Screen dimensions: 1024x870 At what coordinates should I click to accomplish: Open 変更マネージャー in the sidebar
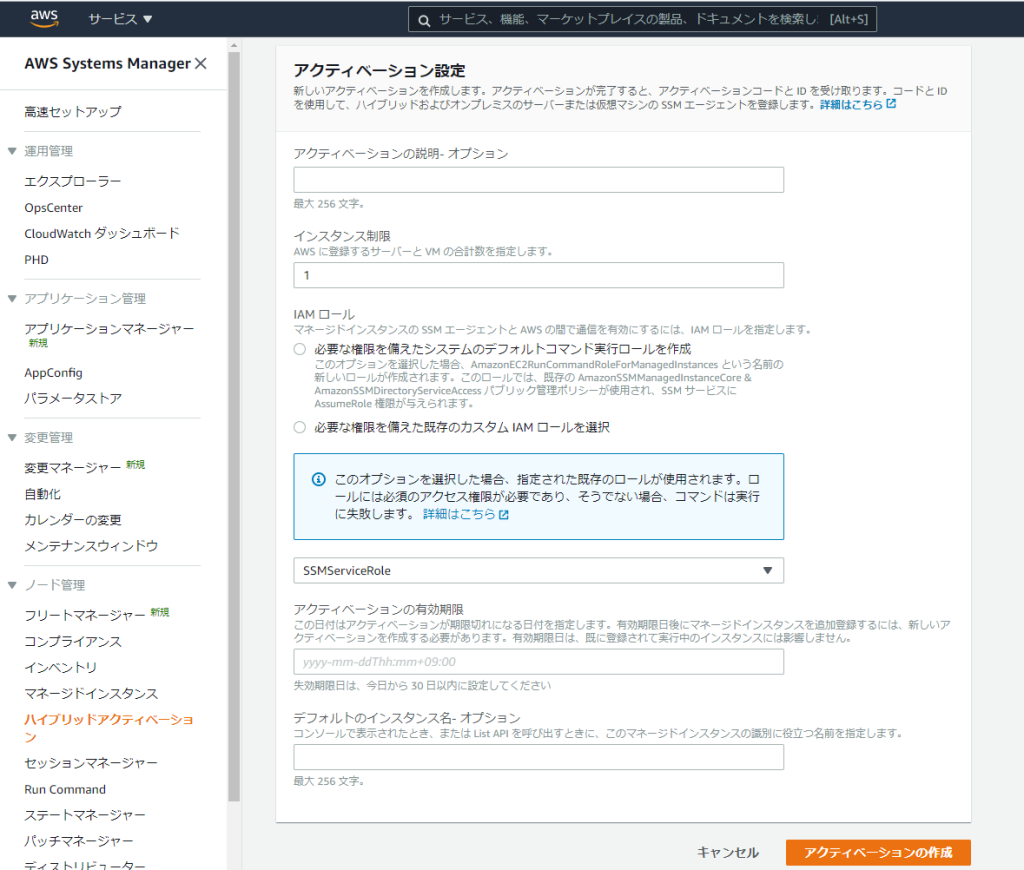(x=72, y=468)
